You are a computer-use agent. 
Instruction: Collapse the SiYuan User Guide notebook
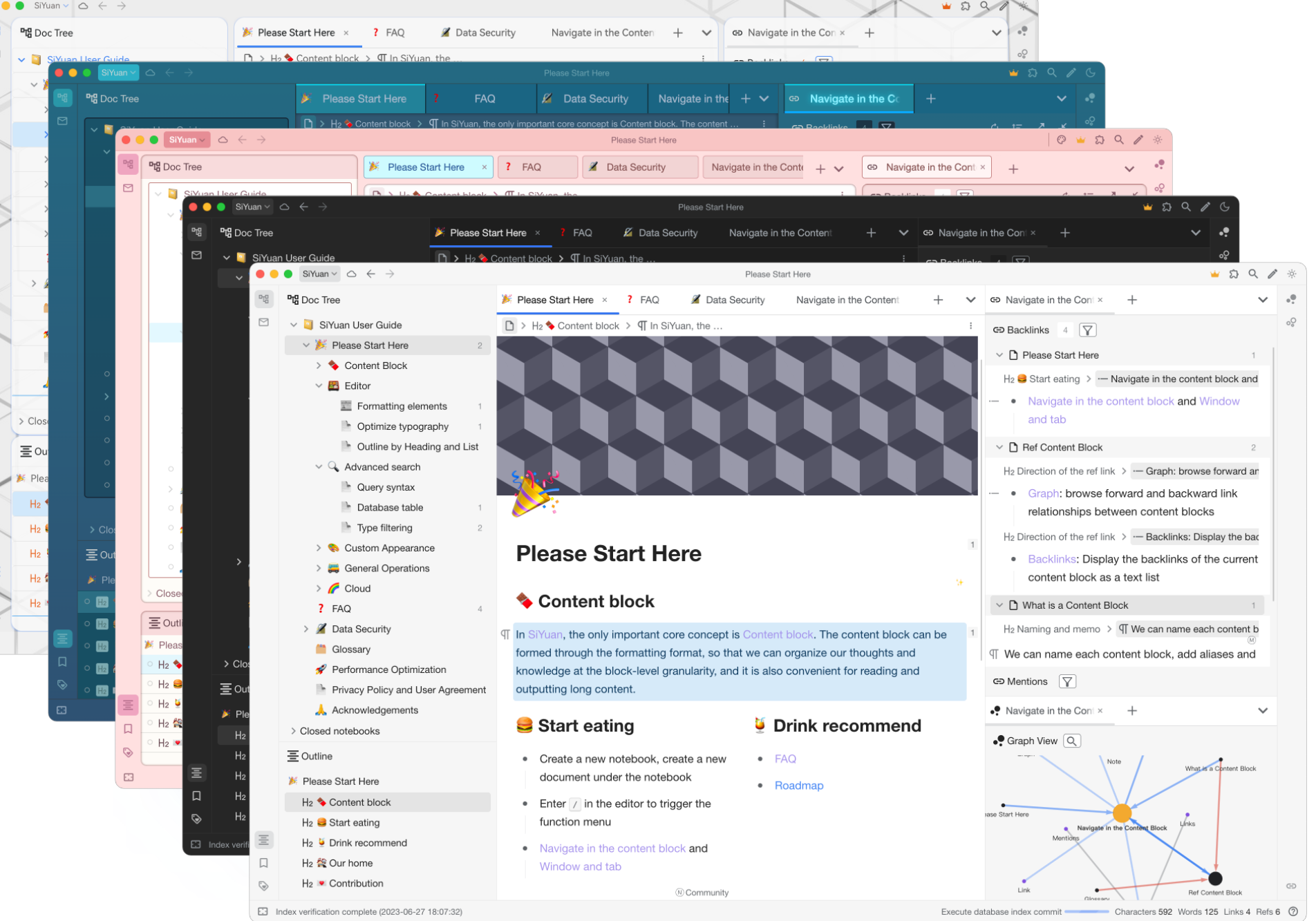294,325
